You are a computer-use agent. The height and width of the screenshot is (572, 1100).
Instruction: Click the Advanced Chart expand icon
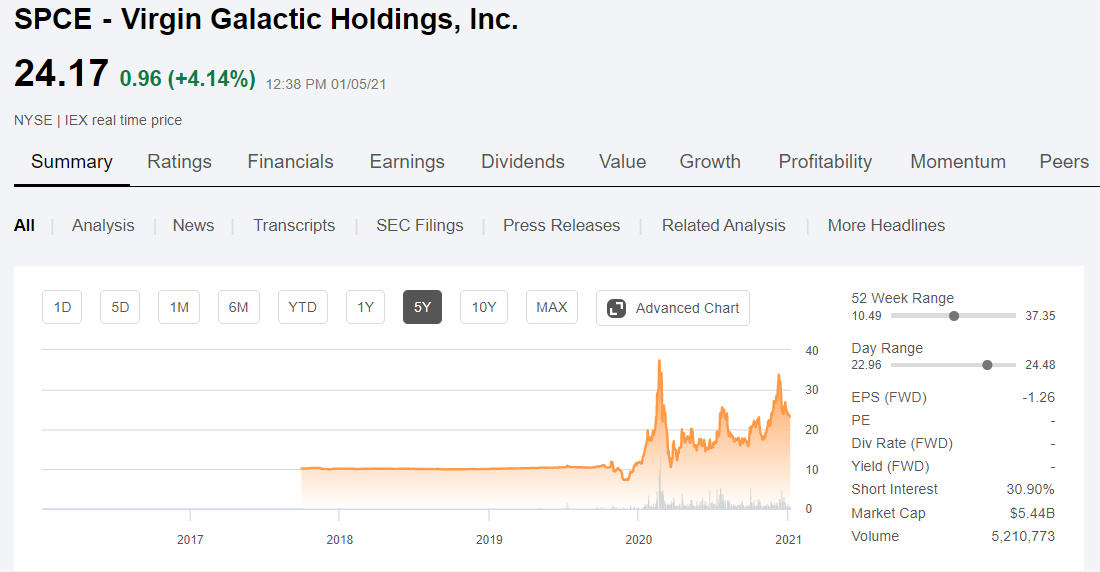coord(616,308)
